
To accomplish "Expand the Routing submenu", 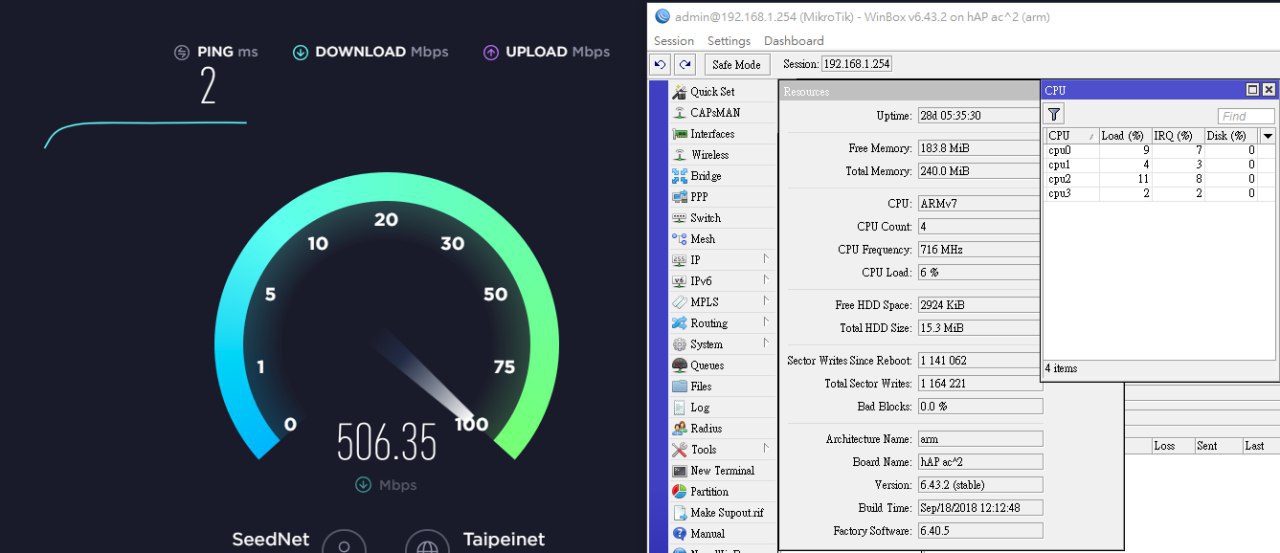I will (765, 323).
